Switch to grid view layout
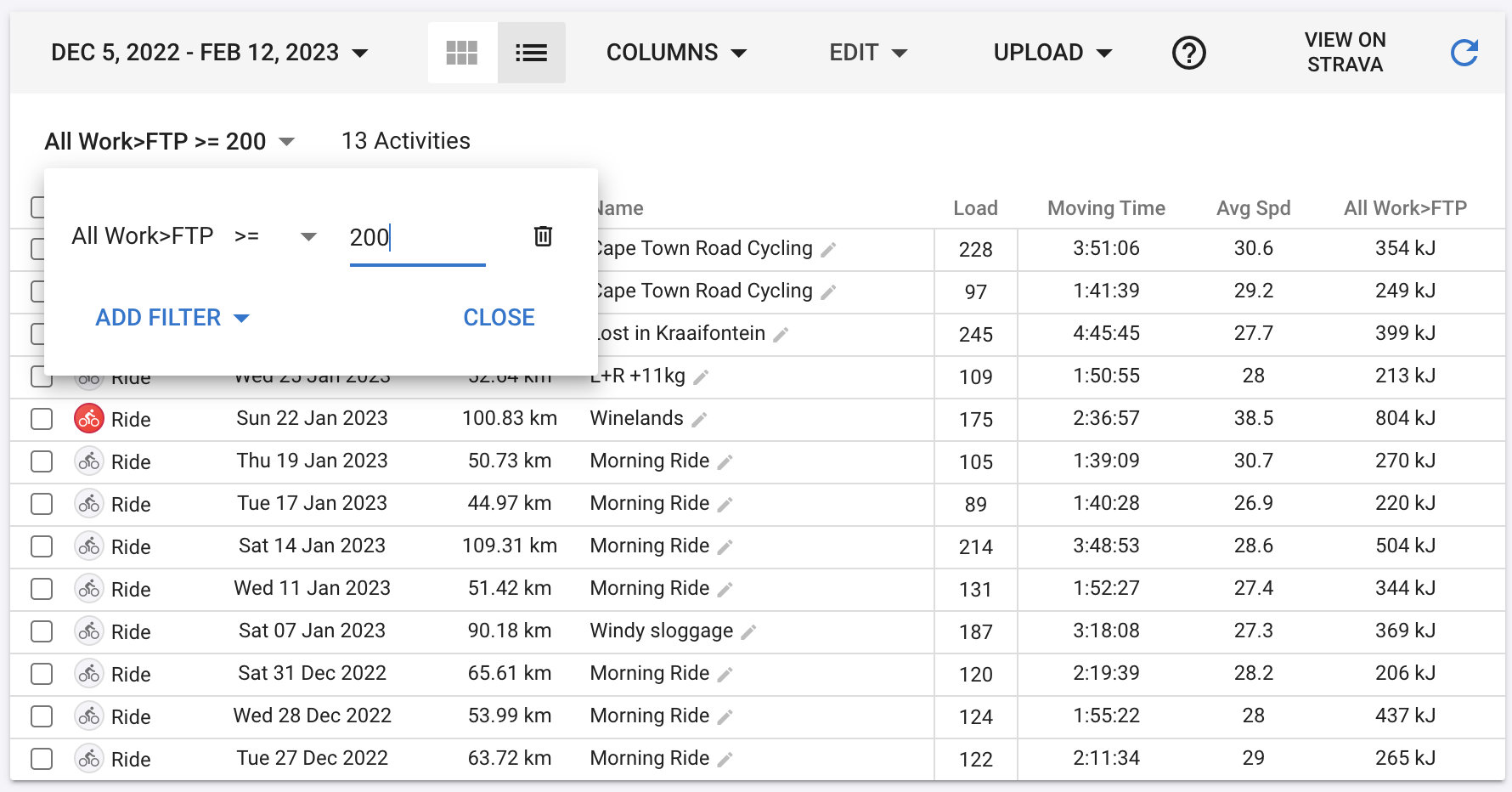1512x792 pixels. pos(462,53)
